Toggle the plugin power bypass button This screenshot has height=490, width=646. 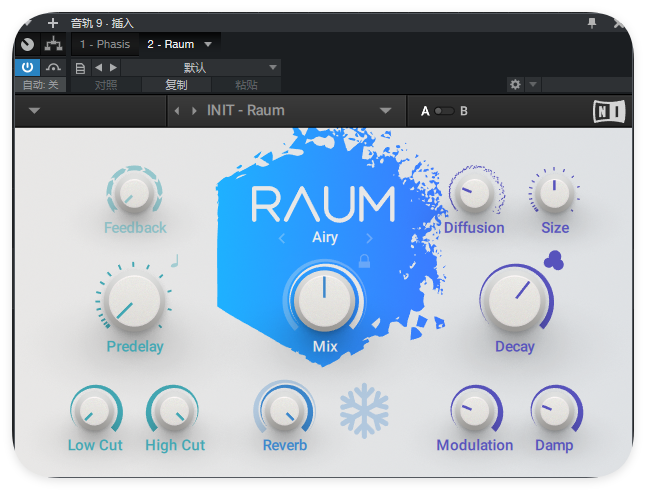pyautogui.click(x=28, y=67)
